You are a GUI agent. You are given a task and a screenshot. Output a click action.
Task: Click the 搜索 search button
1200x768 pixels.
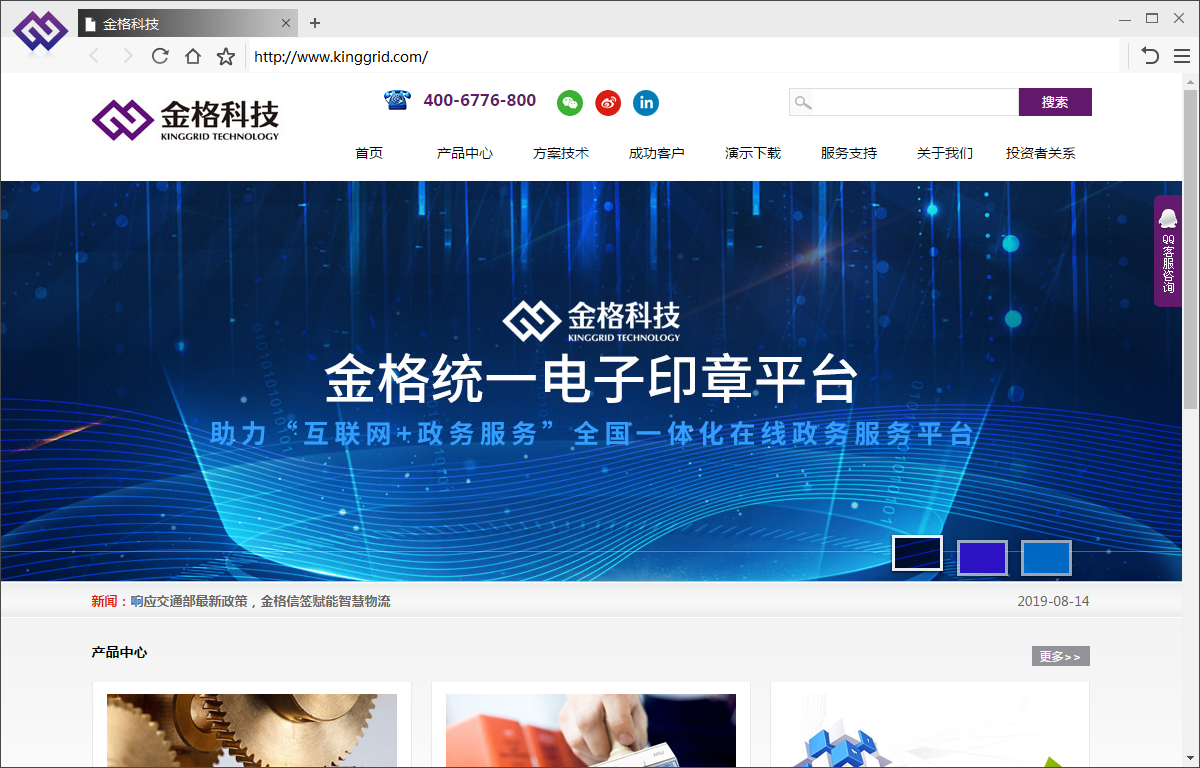pos(1055,102)
